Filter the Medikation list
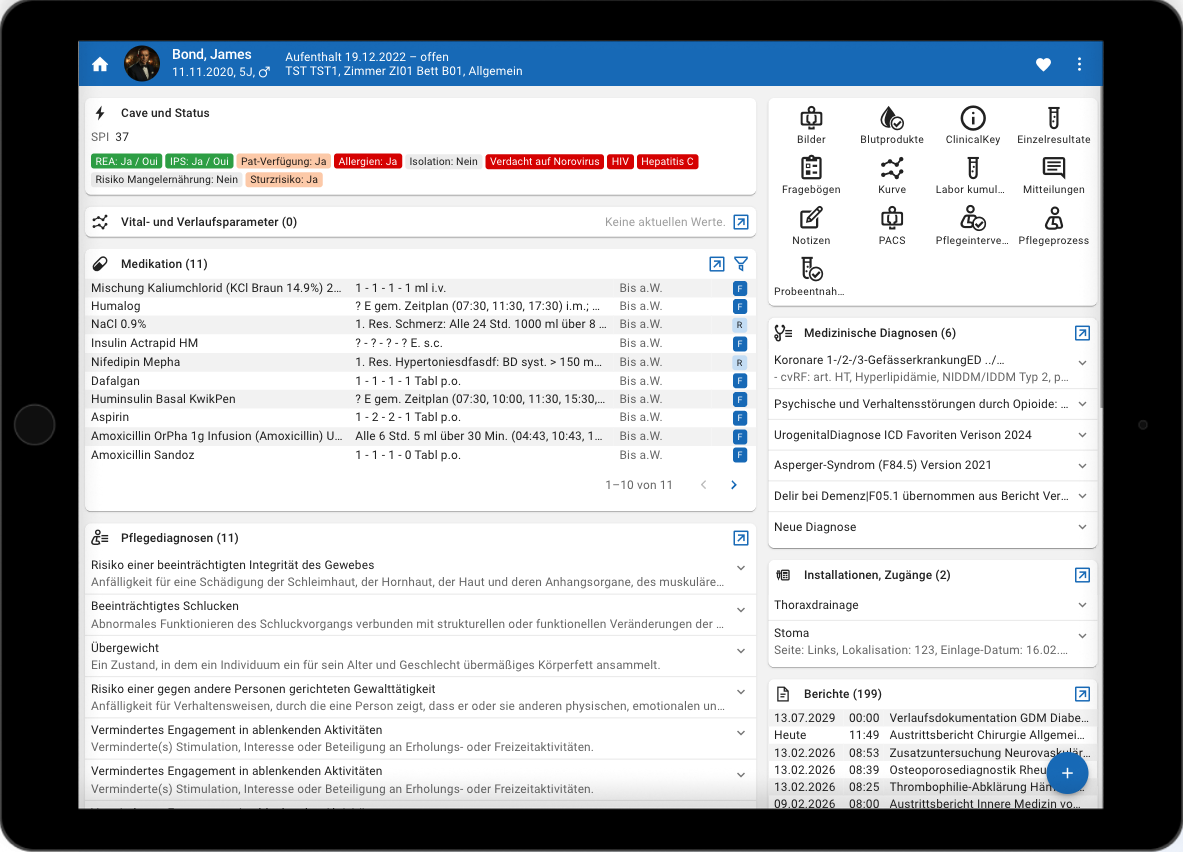The height and width of the screenshot is (852, 1183). pos(741,264)
